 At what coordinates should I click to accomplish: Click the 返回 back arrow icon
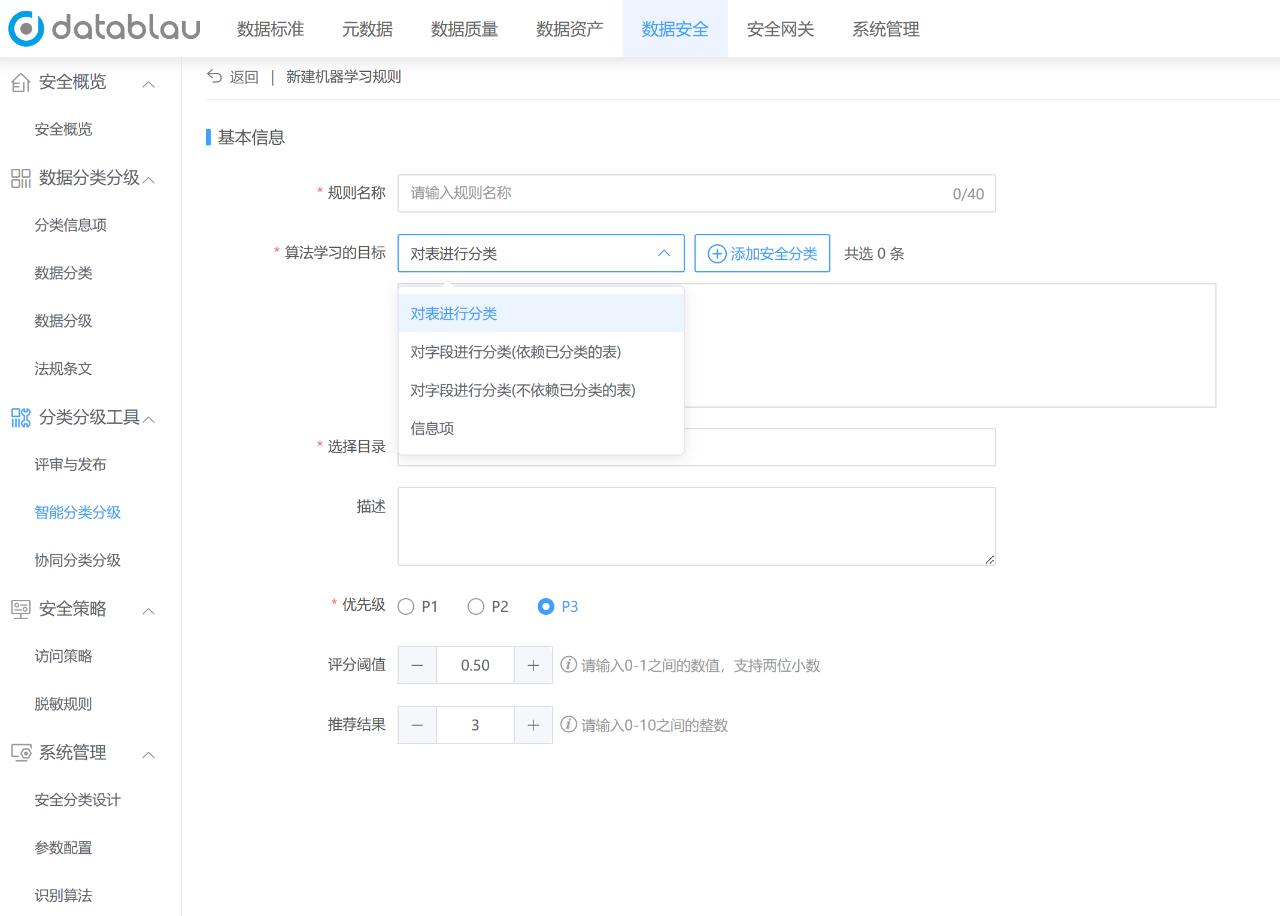pyautogui.click(x=214, y=76)
